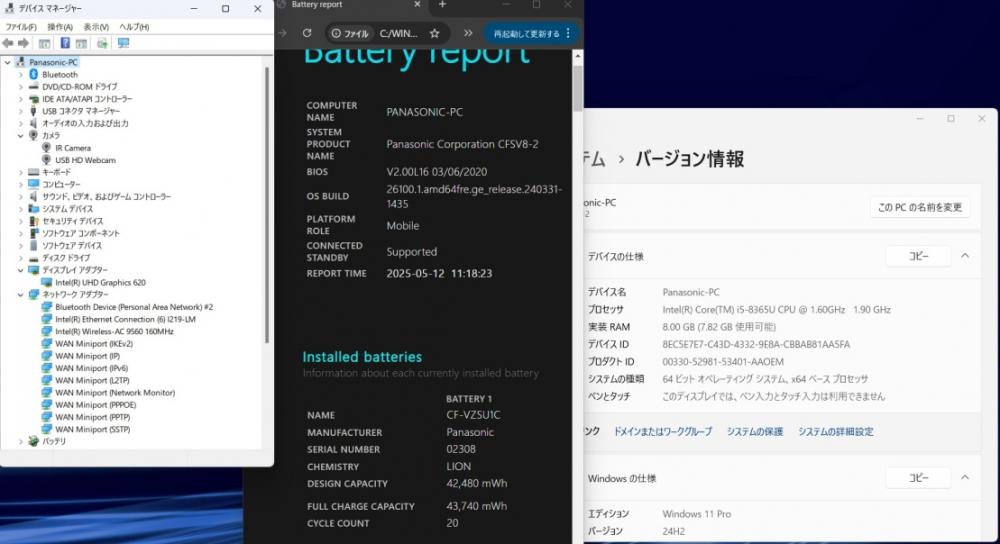This screenshot has width=1000, height=544.
Task: Open システムの保護 link
Action: 754,432
